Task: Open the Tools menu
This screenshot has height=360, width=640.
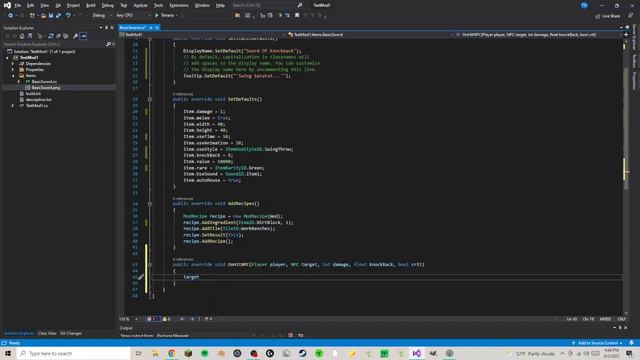Action: tap(158, 5)
